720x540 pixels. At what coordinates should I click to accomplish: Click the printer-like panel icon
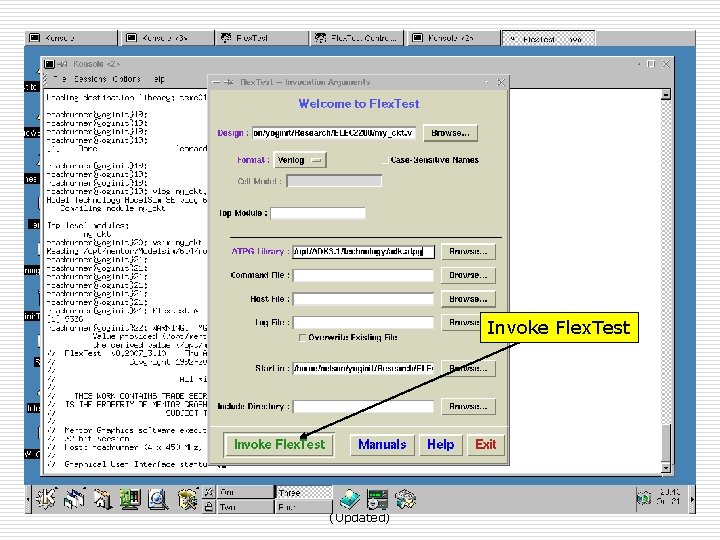click(x=405, y=500)
